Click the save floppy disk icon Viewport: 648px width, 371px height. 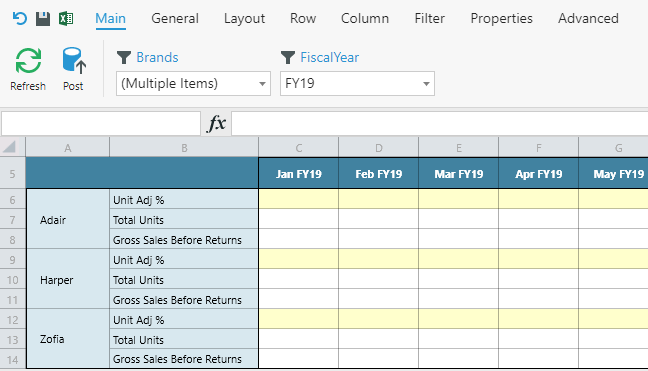(x=43, y=19)
